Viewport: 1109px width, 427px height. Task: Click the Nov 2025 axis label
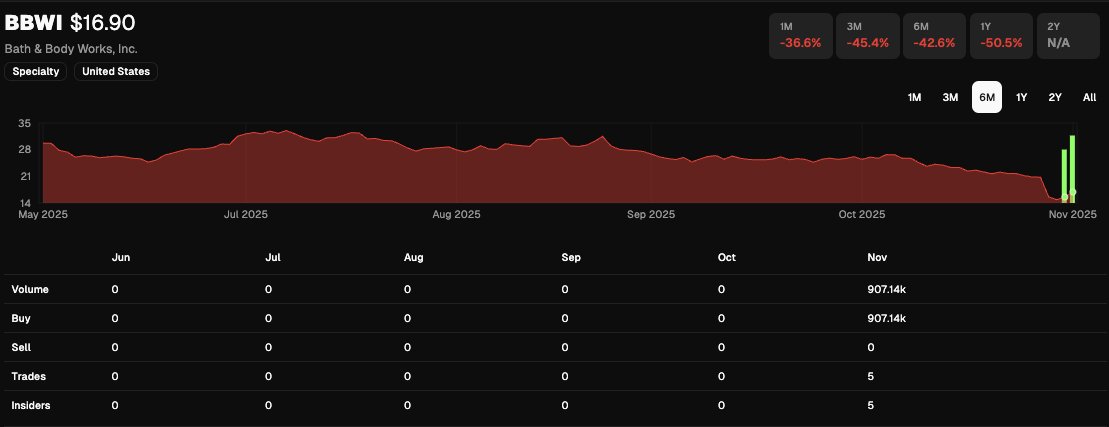coord(1072,214)
